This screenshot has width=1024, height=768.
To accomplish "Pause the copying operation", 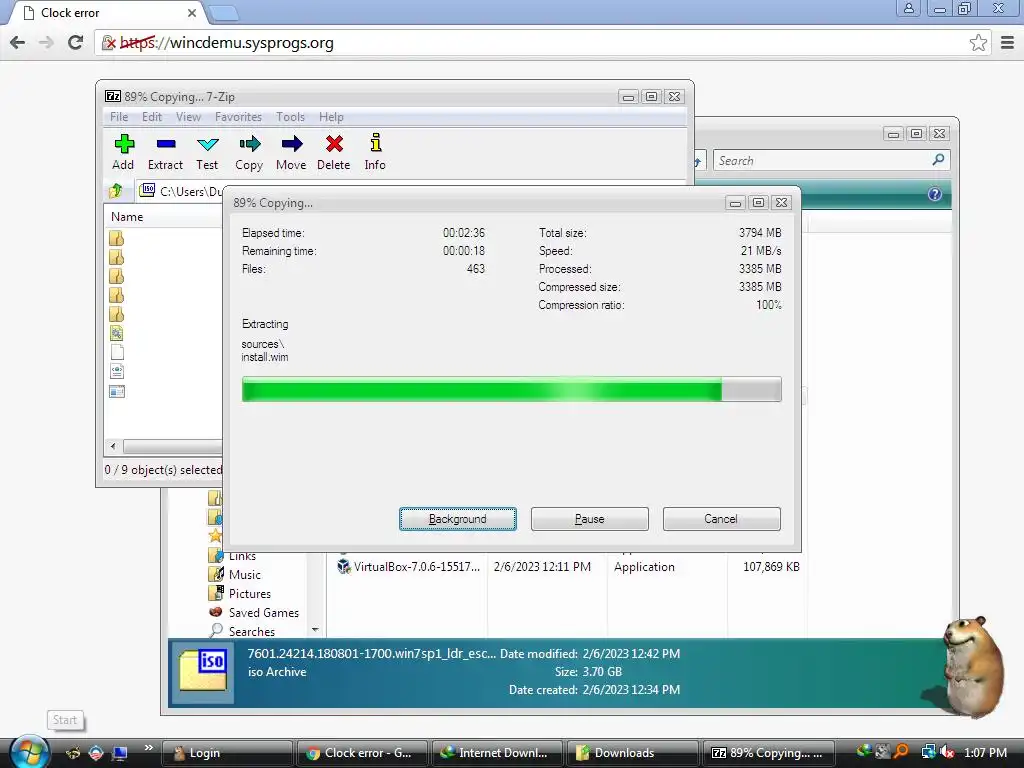I will [x=590, y=519].
